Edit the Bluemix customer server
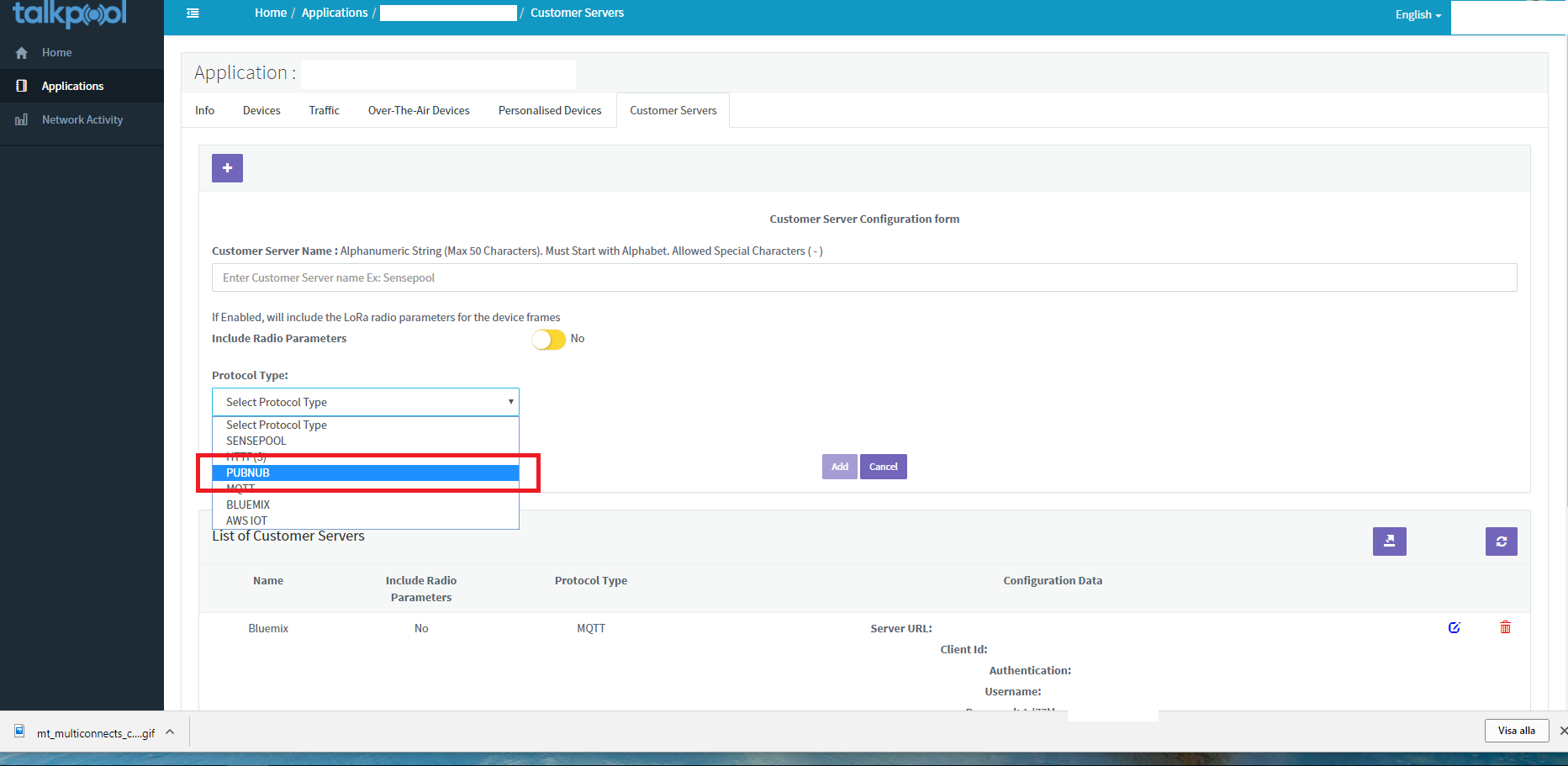This screenshot has height=766, width=1568. (x=1454, y=627)
